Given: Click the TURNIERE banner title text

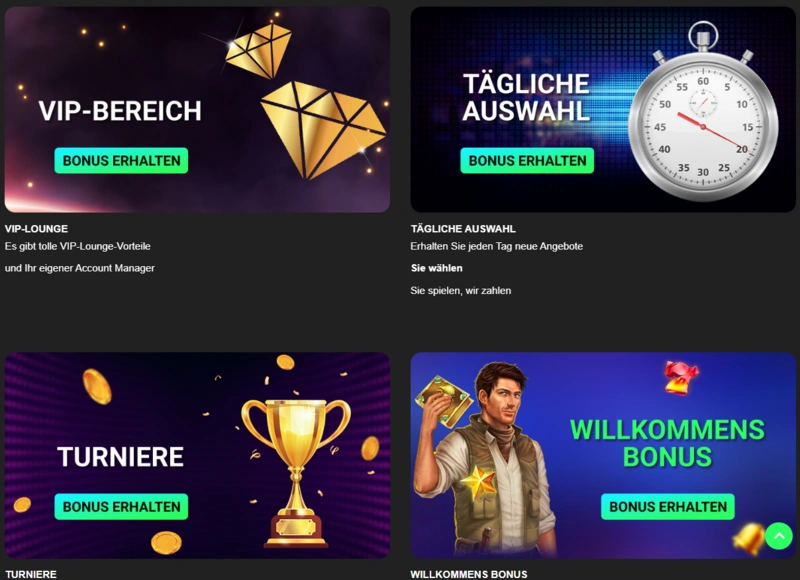Looking at the screenshot, I should coord(120,457).
